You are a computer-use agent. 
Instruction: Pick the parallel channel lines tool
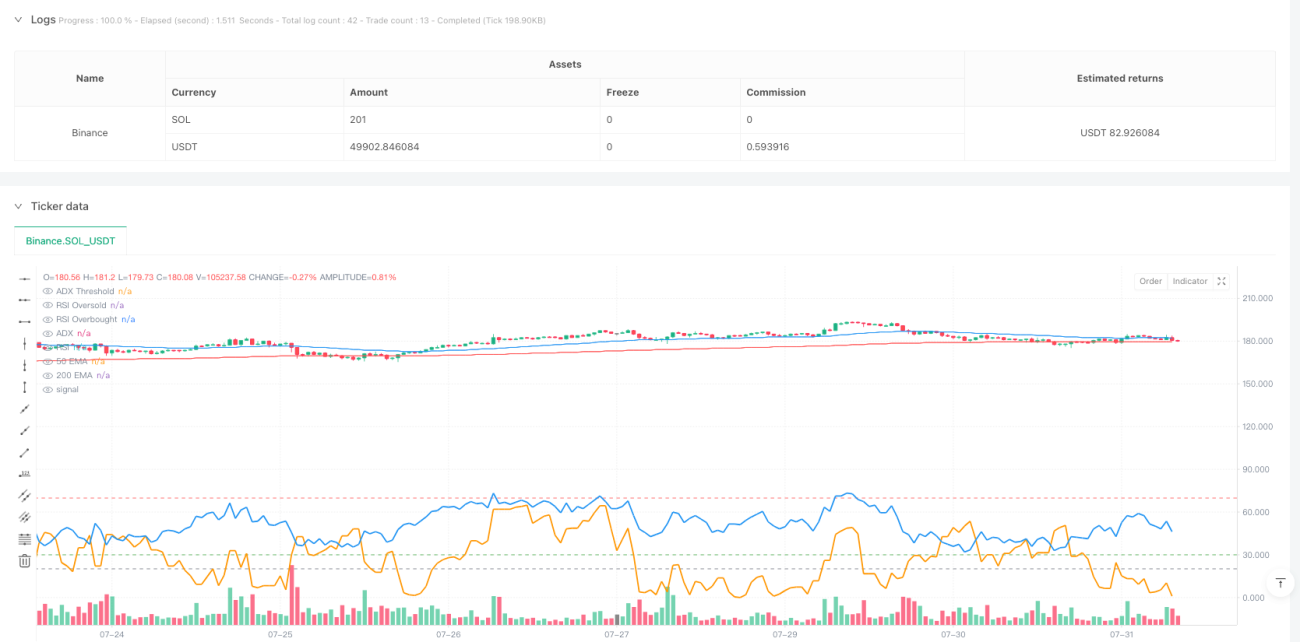(x=25, y=496)
